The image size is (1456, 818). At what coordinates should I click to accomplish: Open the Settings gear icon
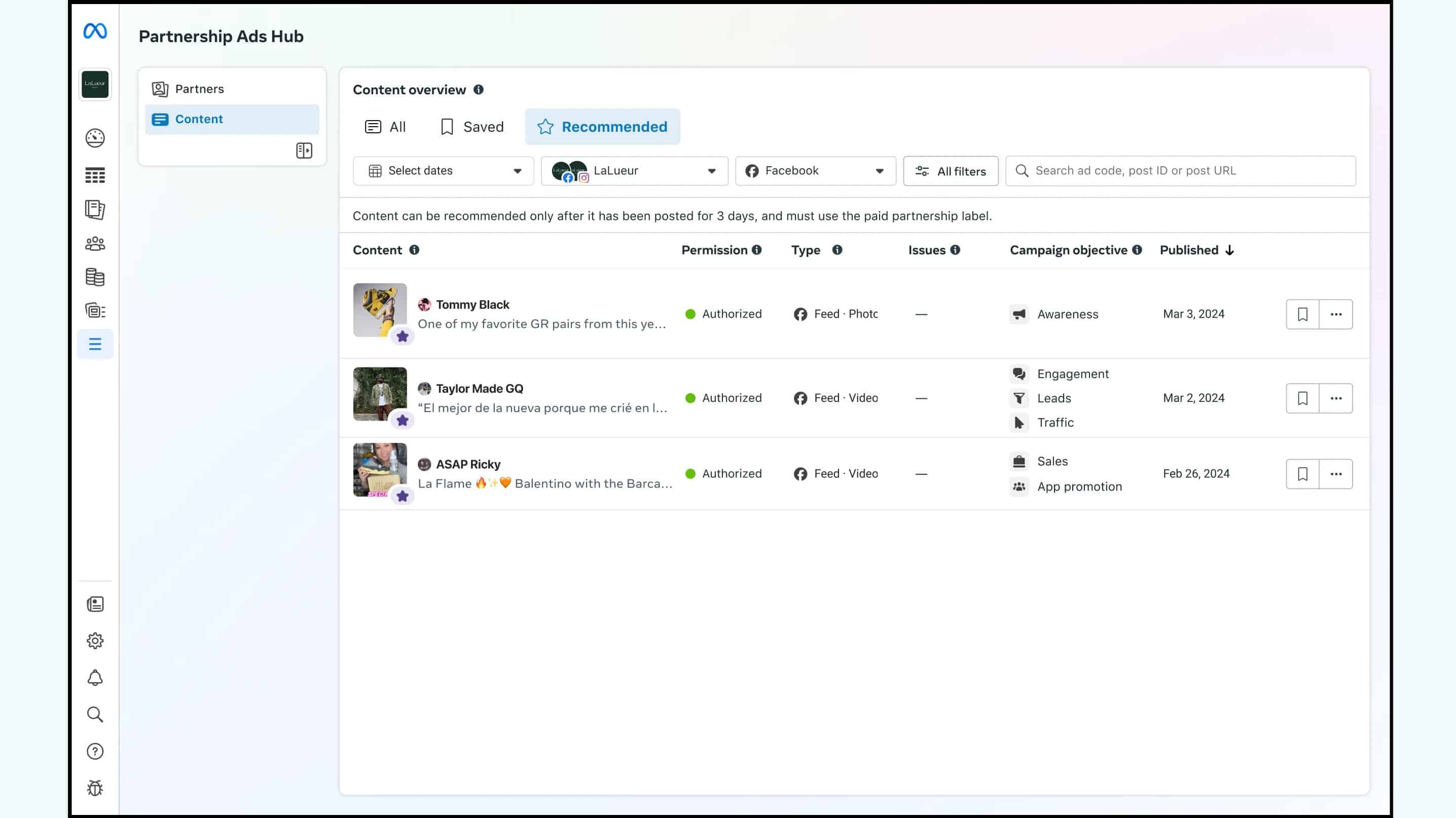coord(95,641)
